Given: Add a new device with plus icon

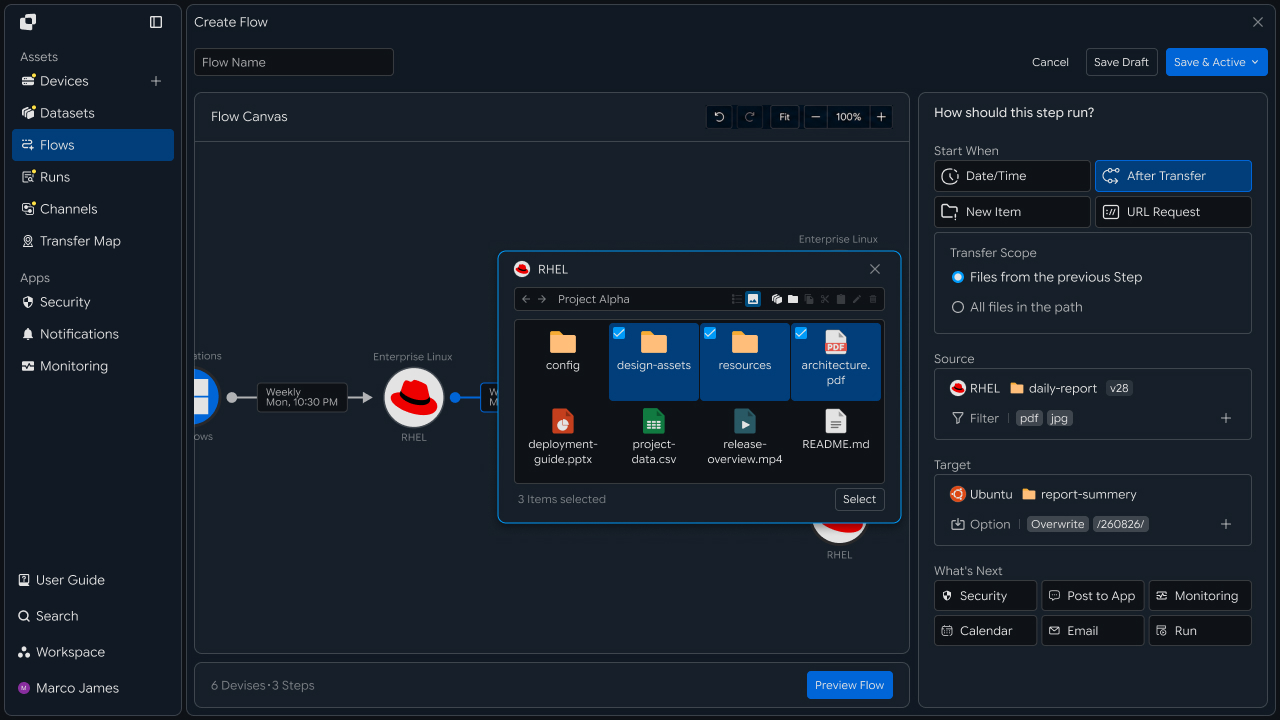Looking at the screenshot, I should (156, 81).
